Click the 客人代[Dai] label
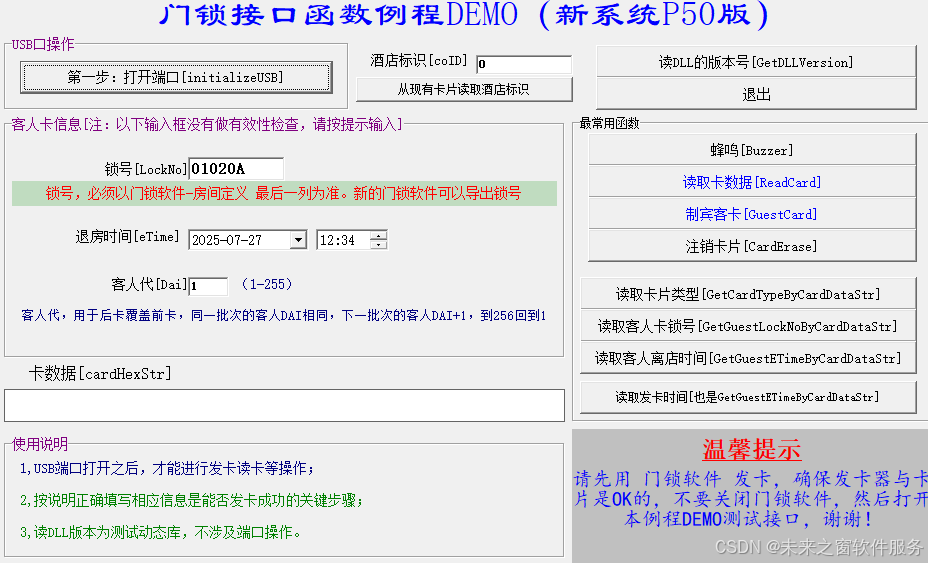Image resolution: width=928 pixels, height=563 pixels. coord(149,285)
